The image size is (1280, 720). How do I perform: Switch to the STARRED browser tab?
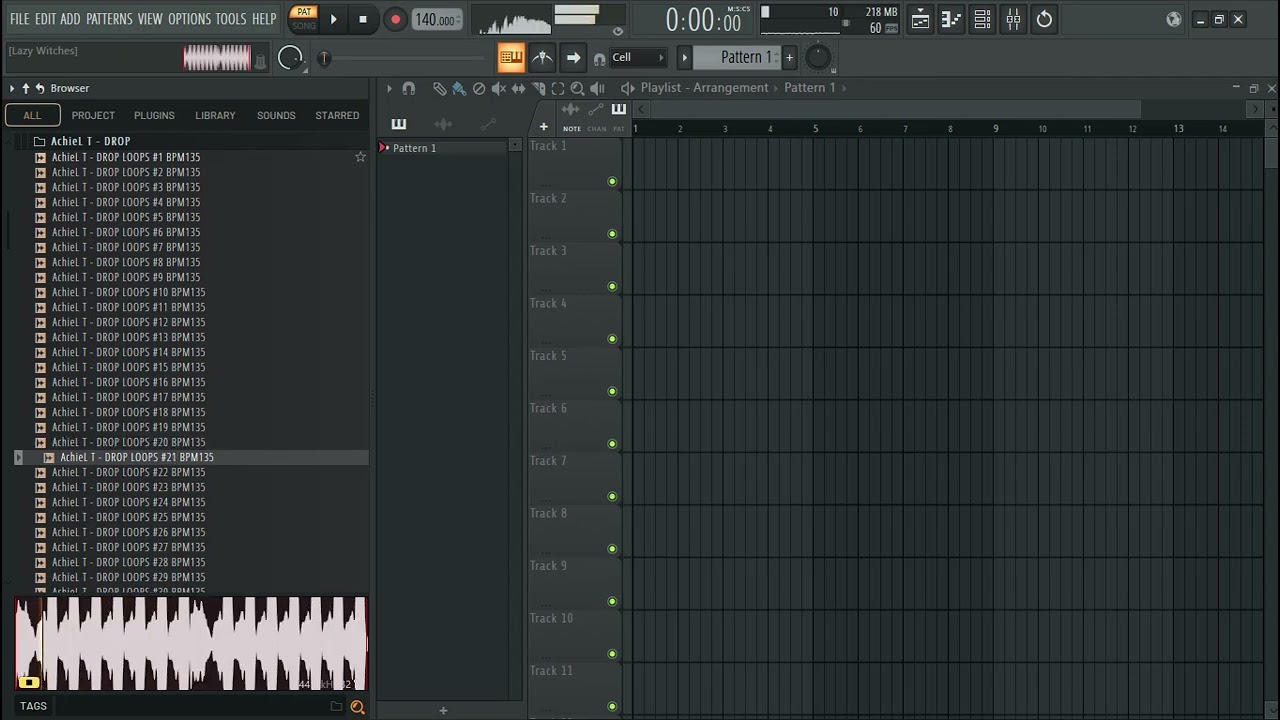click(x=337, y=115)
